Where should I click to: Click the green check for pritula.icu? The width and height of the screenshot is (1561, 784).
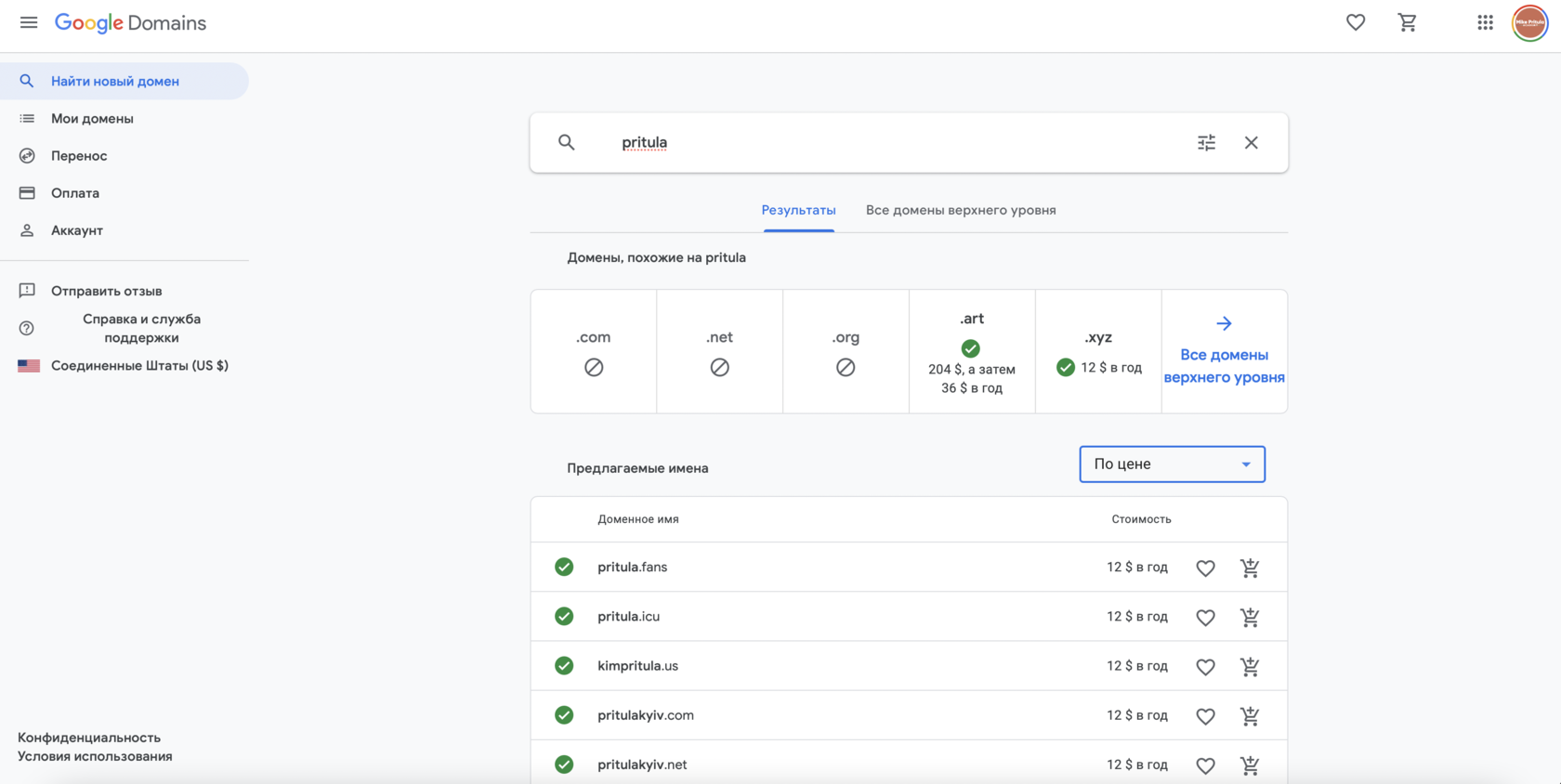(x=564, y=616)
